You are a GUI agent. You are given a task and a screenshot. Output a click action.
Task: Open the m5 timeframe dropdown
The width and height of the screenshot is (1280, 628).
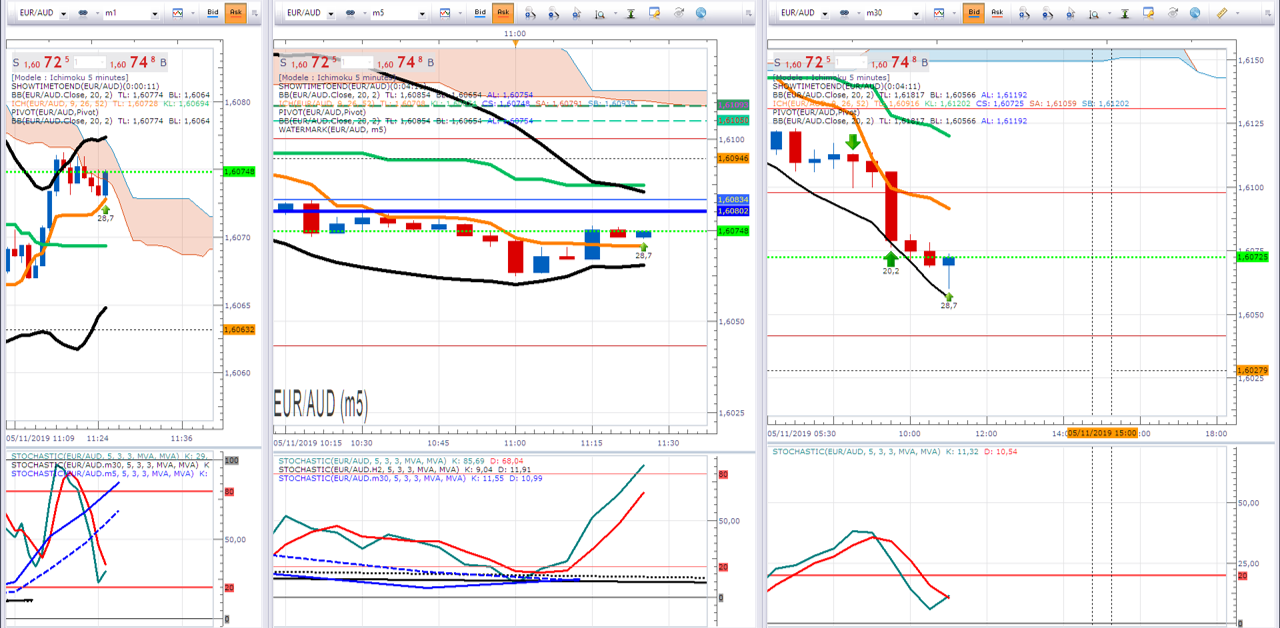coord(422,14)
